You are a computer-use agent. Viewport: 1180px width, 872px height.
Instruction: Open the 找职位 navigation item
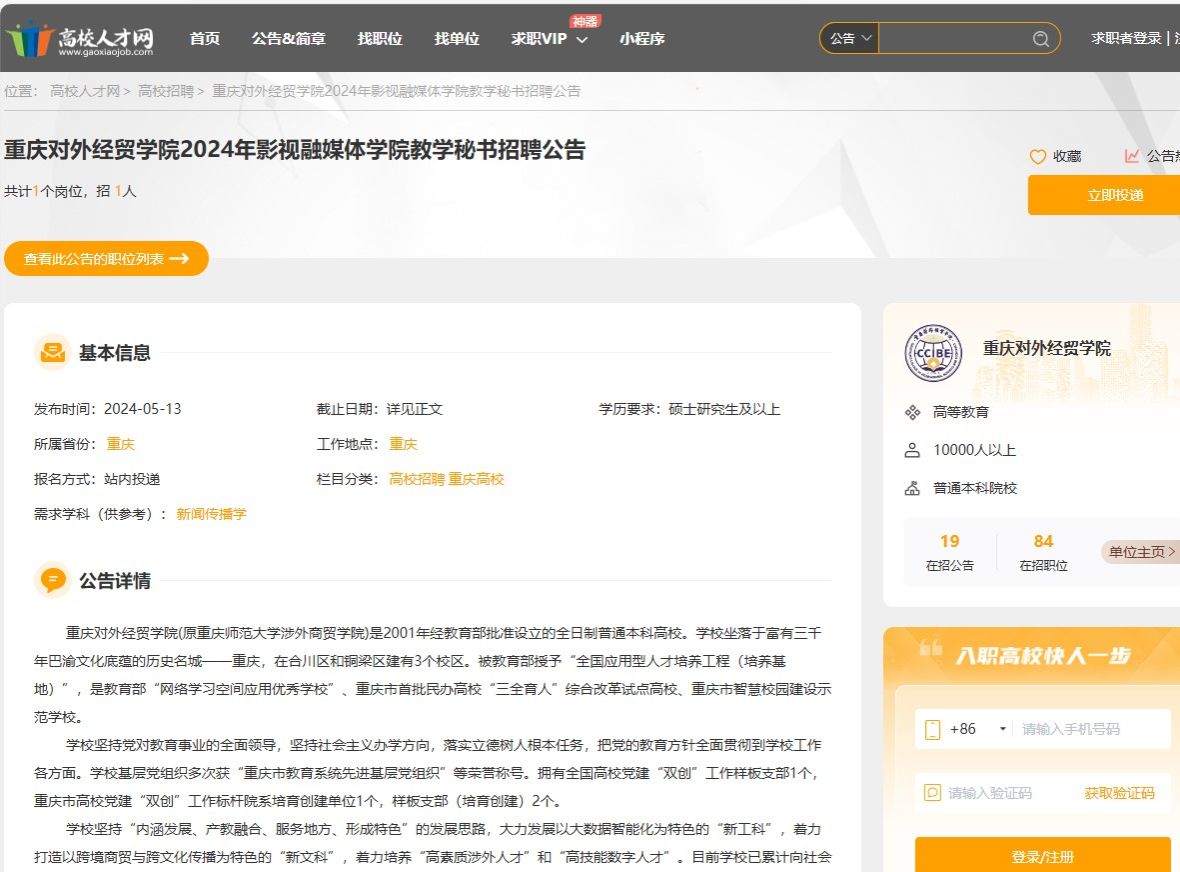click(x=380, y=39)
